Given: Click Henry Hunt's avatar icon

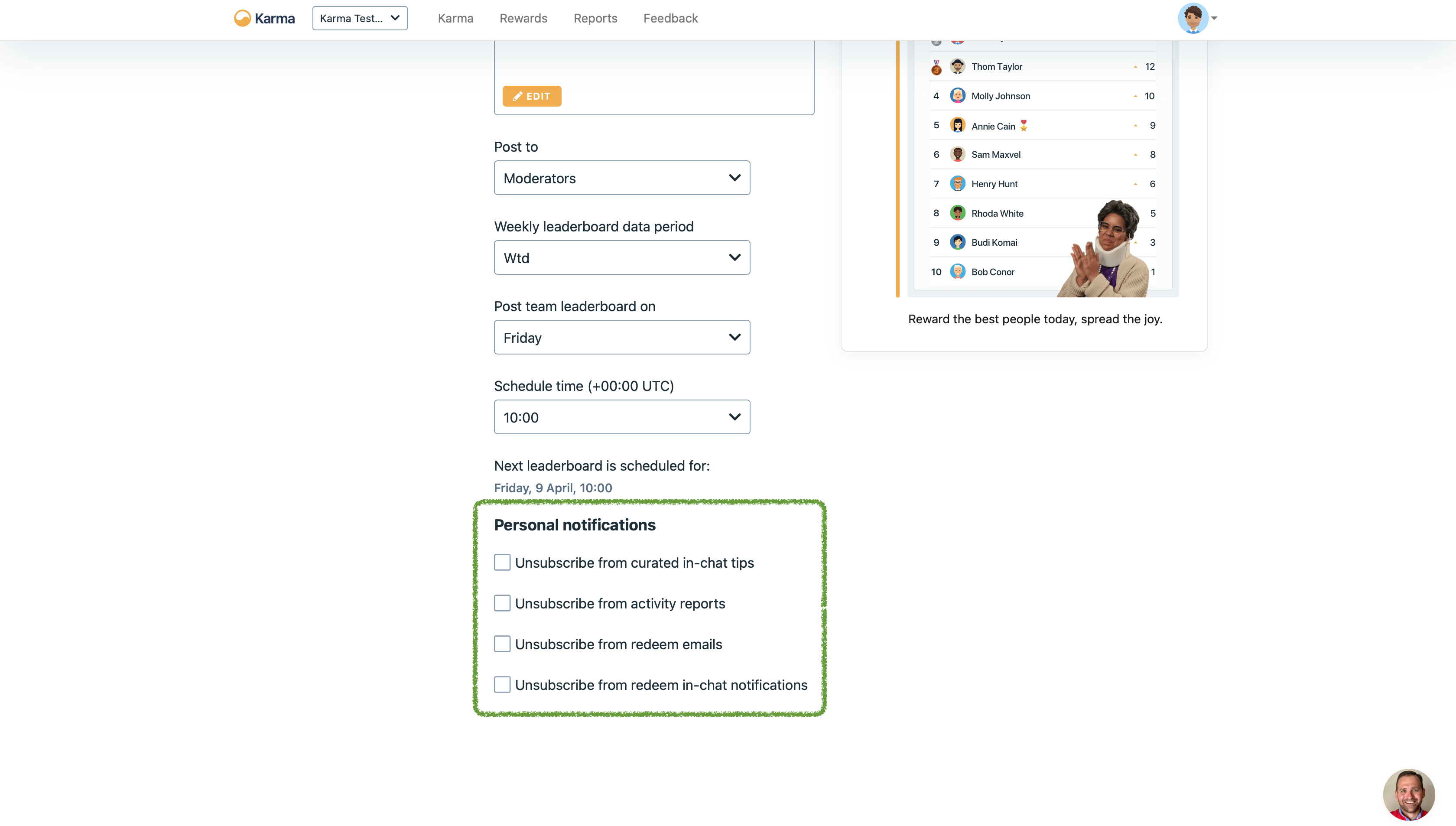Looking at the screenshot, I should click(x=957, y=184).
